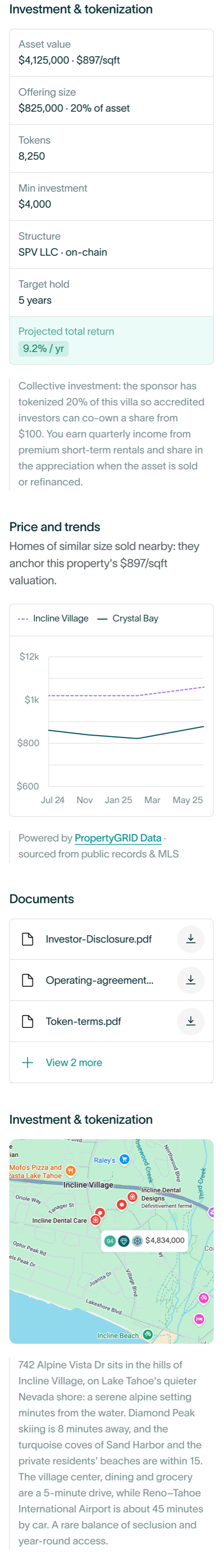Open the Token-terms.pdf entry
This screenshot has height=1568, width=223.
tap(111, 1021)
